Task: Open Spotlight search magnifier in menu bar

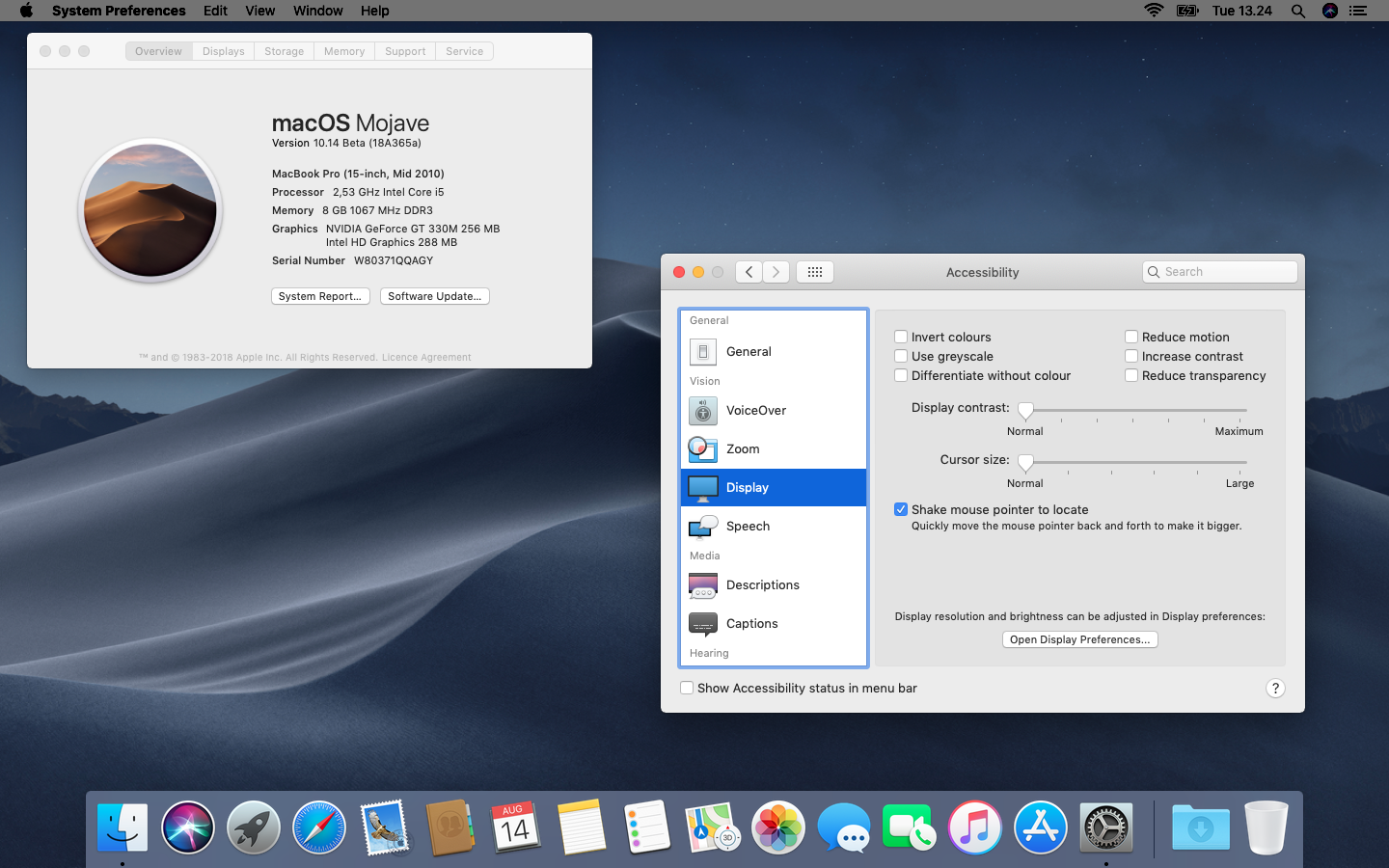Action: tap(1298, 11)
